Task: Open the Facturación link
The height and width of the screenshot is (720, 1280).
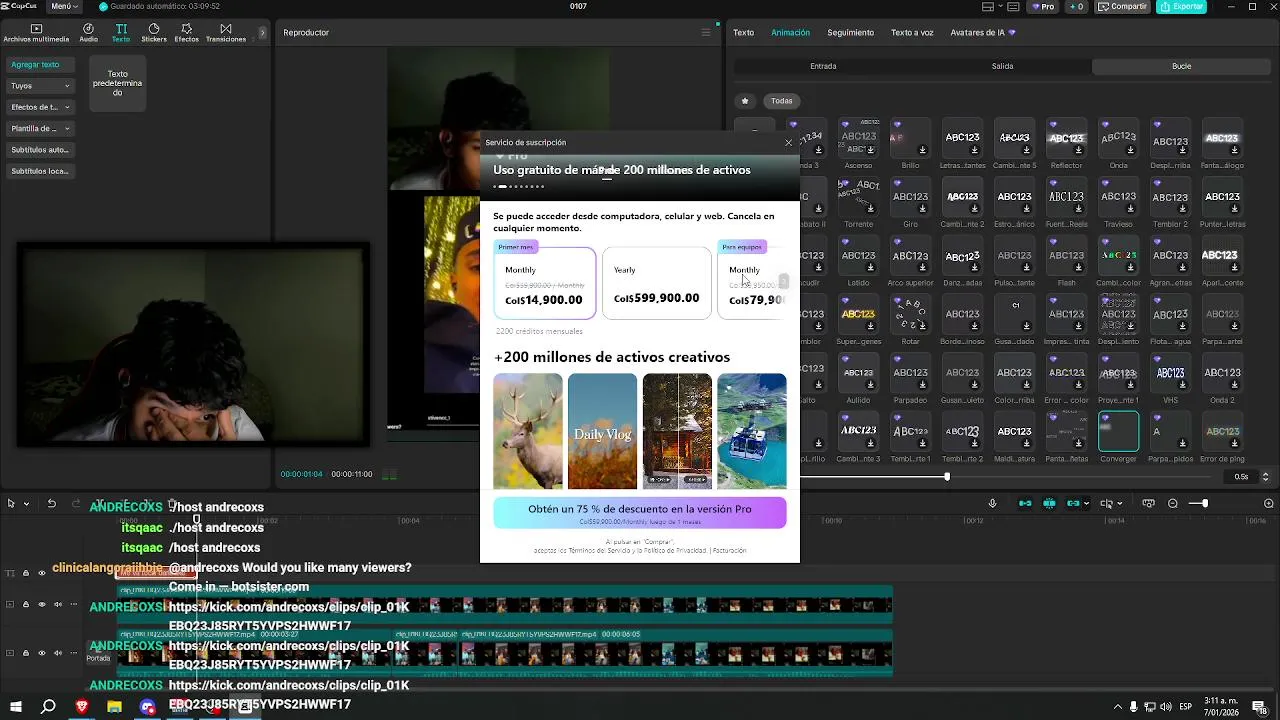Action: point(730,550)
